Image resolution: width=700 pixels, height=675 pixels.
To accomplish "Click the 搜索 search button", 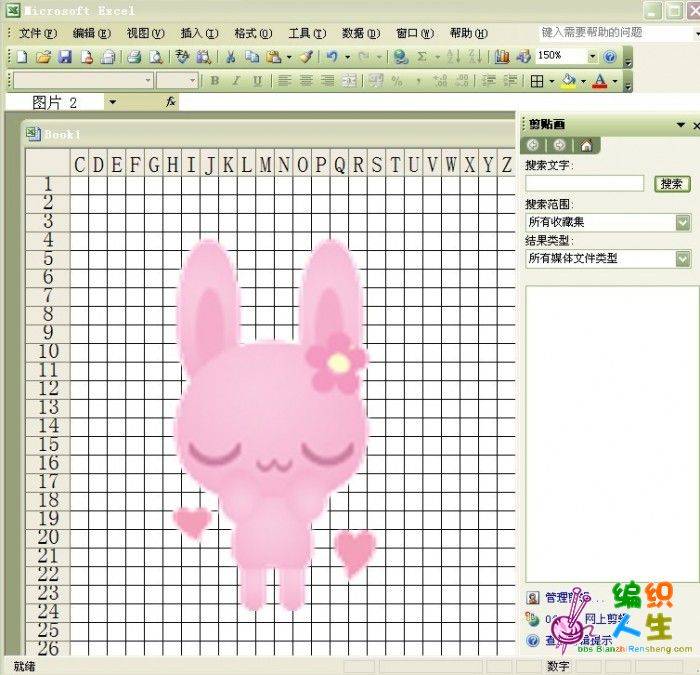I will (x=672, y=183).
